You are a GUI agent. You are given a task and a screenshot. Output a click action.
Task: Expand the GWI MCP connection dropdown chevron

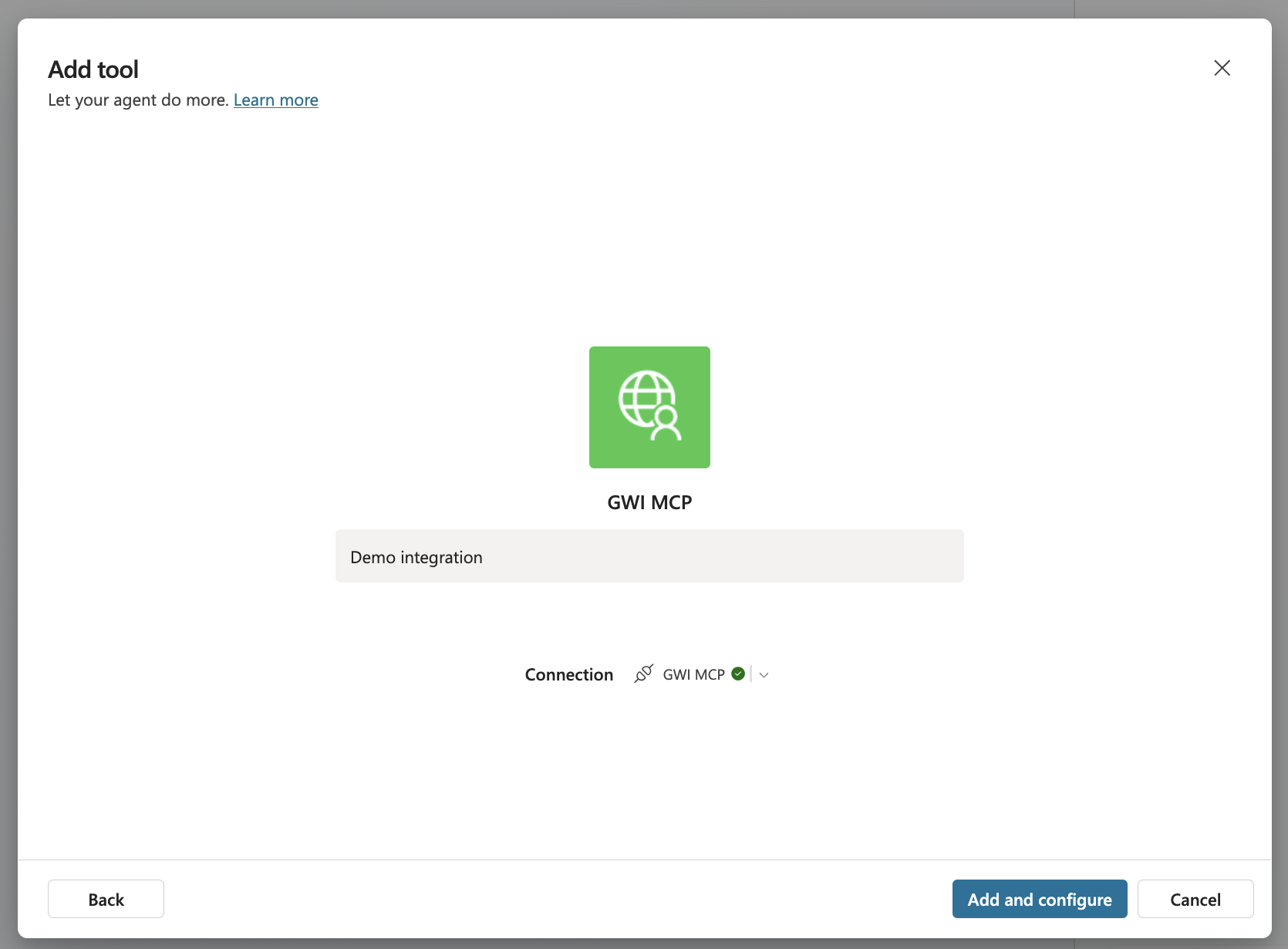pyautogui.click(x=764, y=675)
